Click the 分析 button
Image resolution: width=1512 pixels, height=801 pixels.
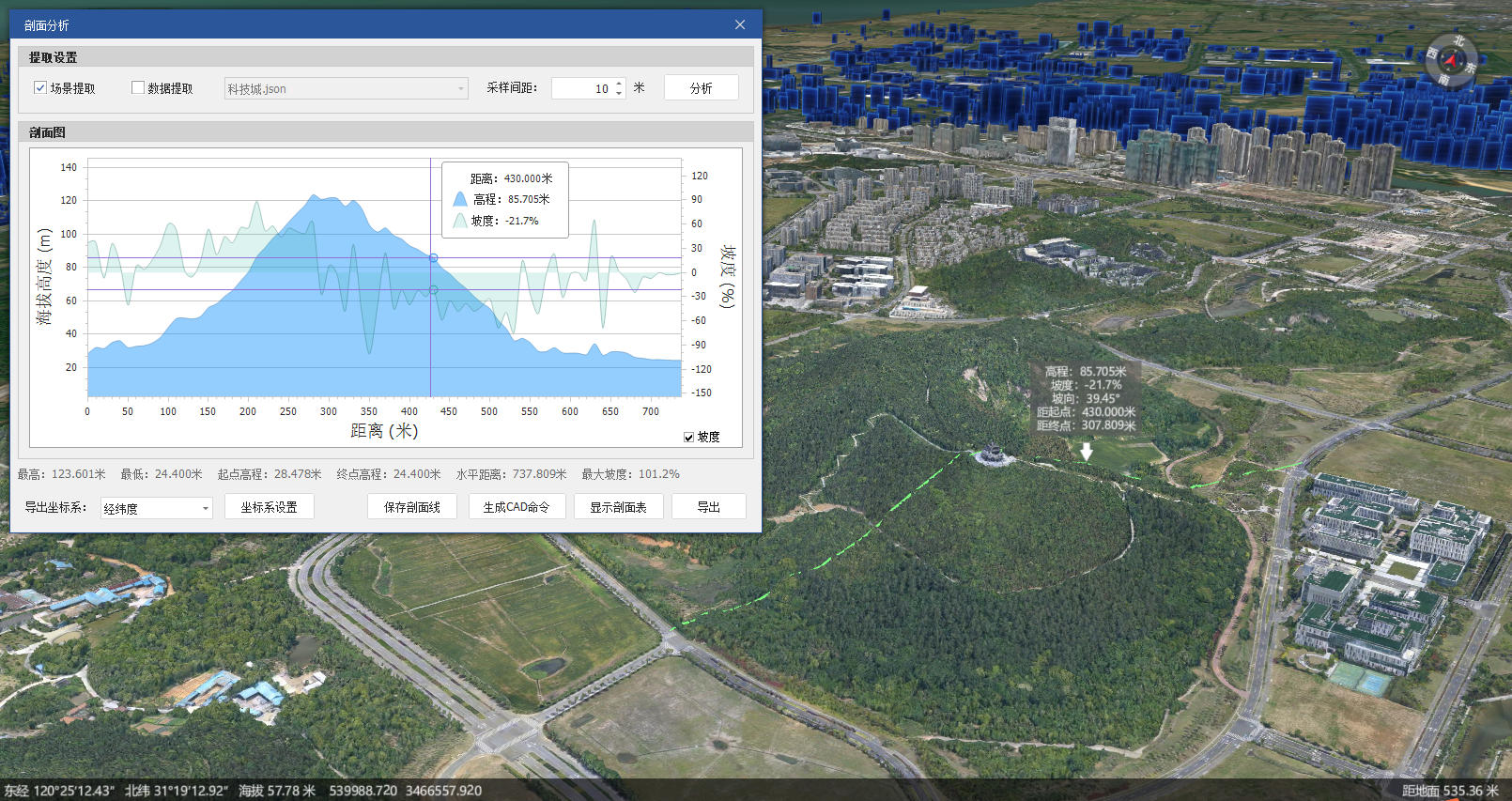tap(702, 88)
